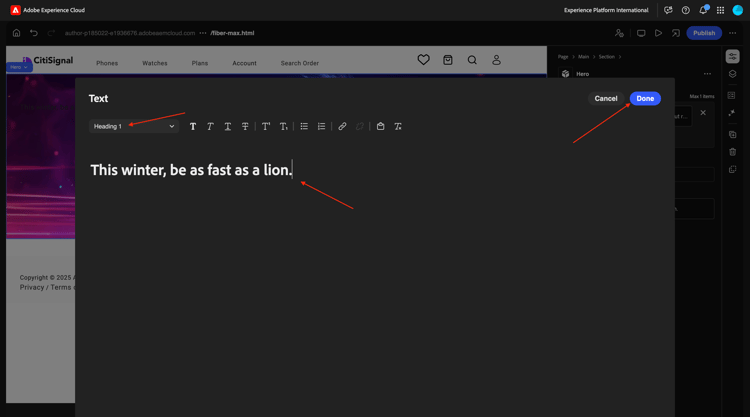Click the URL ellipsis before fiber-max.html
The width and height of the screenshot is (750, 417).
click(x=203, y=33)
